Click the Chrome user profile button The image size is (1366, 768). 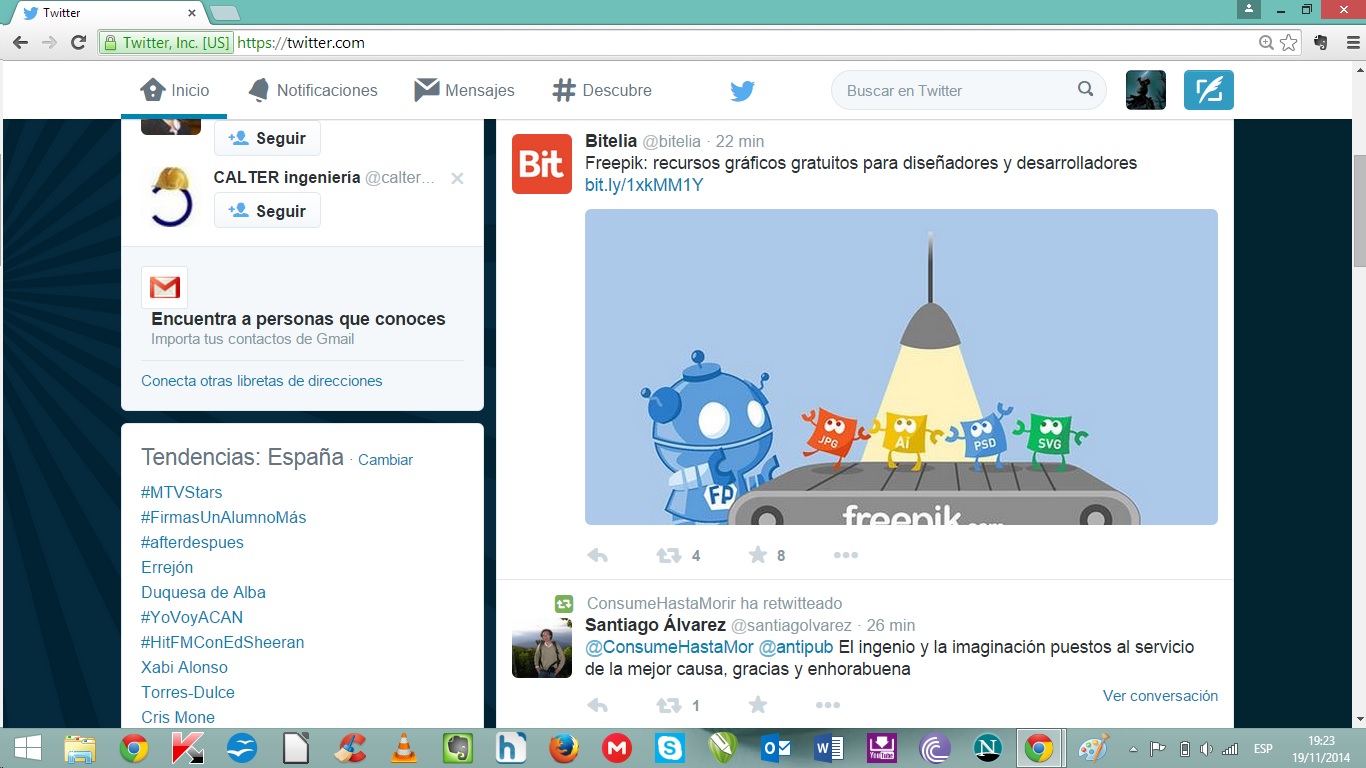pos(1247,9)
